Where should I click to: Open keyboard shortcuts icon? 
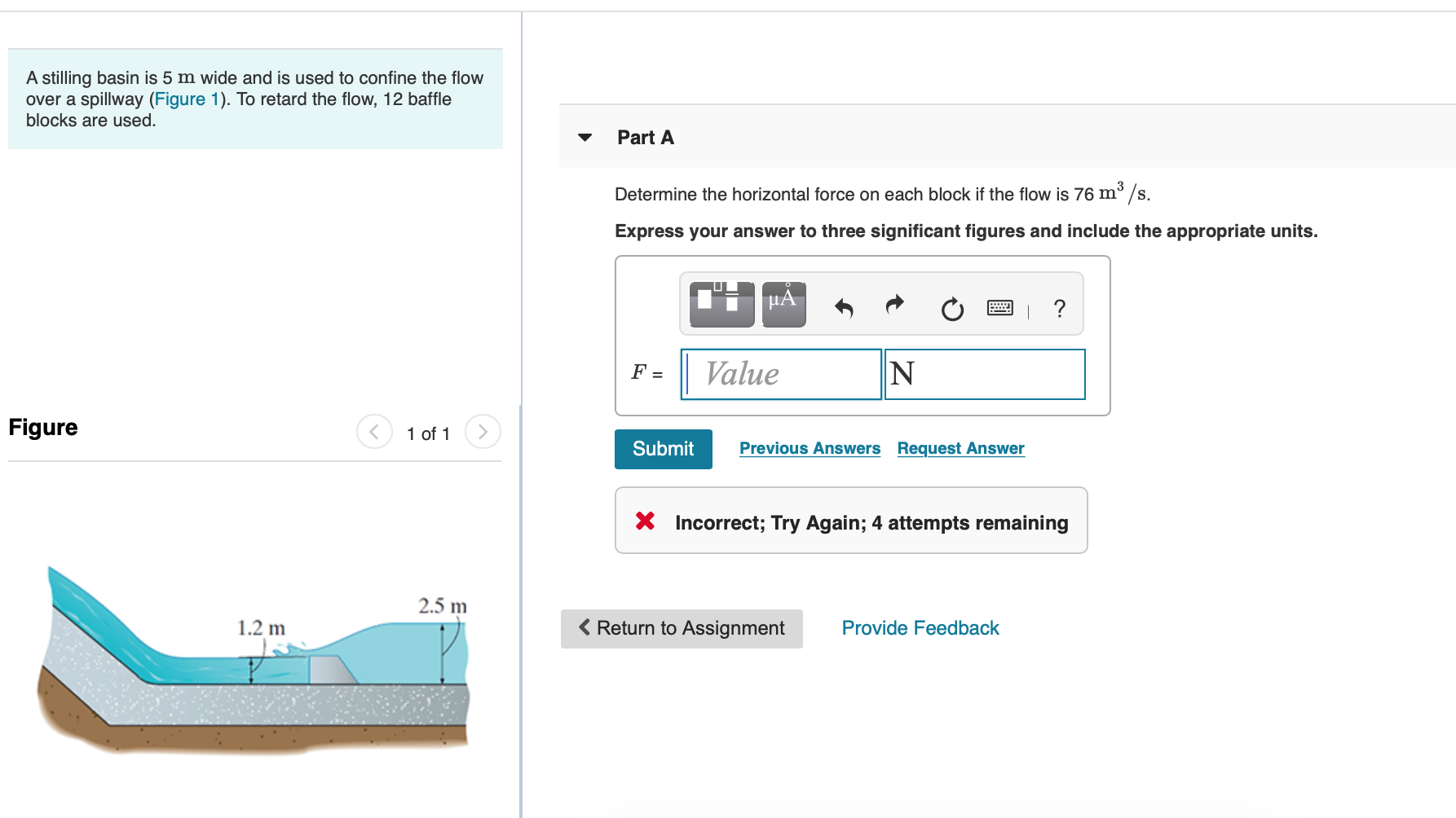(1000, 308)
